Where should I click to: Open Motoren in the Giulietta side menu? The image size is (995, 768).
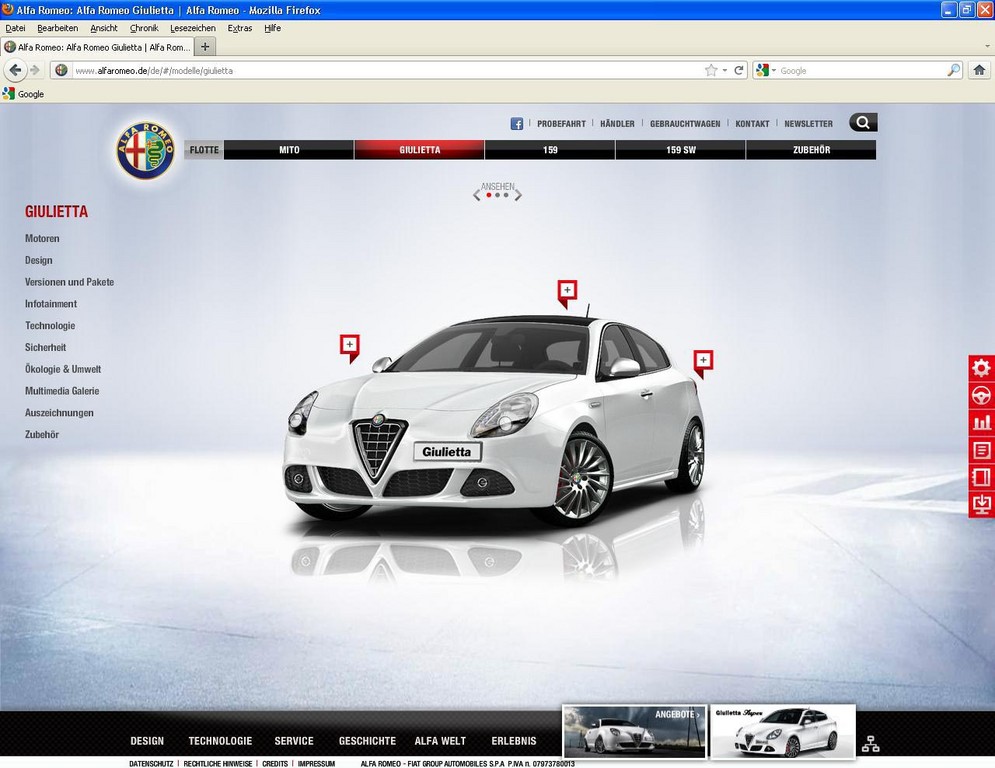click(42, 239)
